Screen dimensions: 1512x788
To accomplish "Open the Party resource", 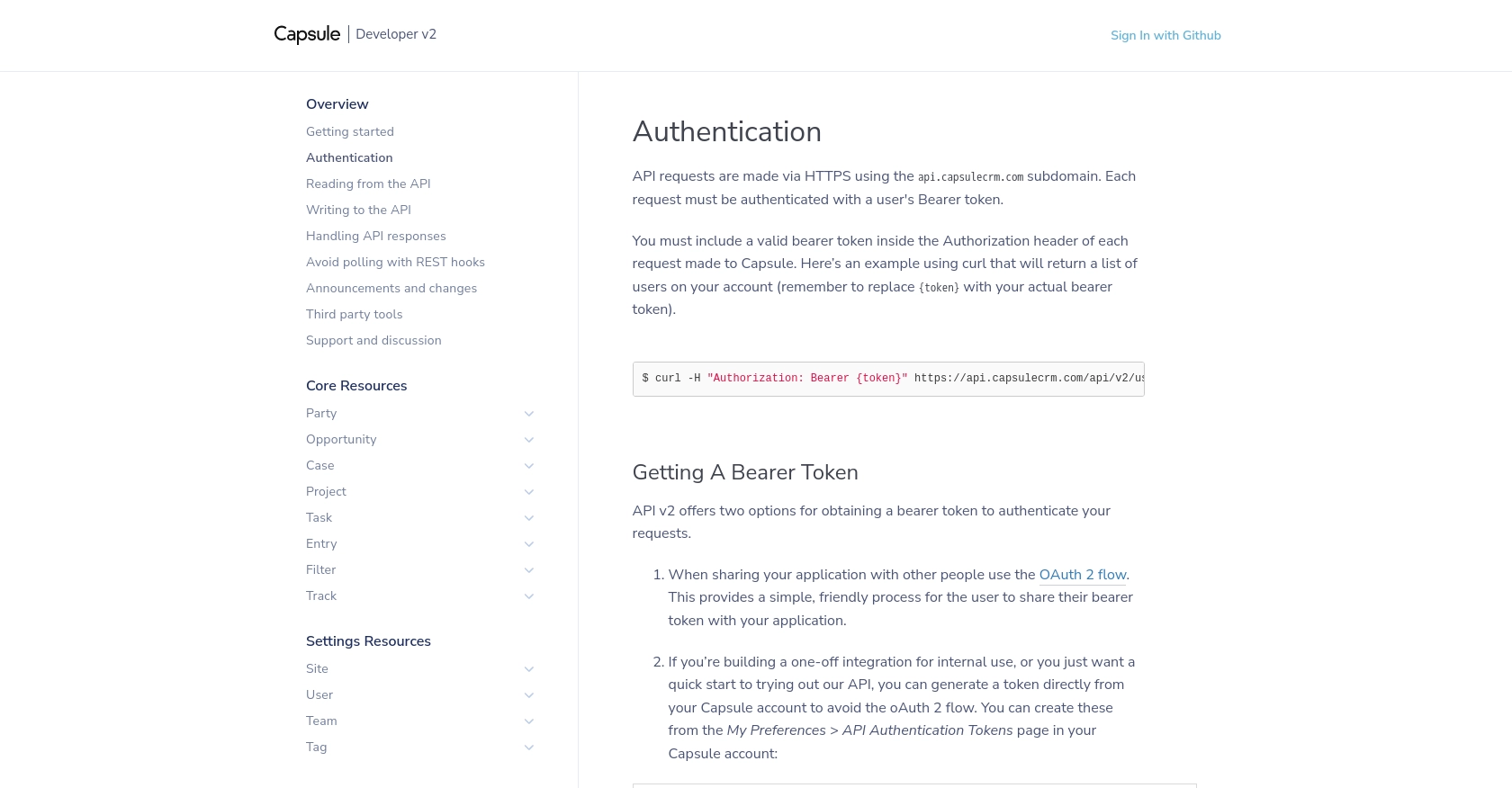I will coord(321,413).
